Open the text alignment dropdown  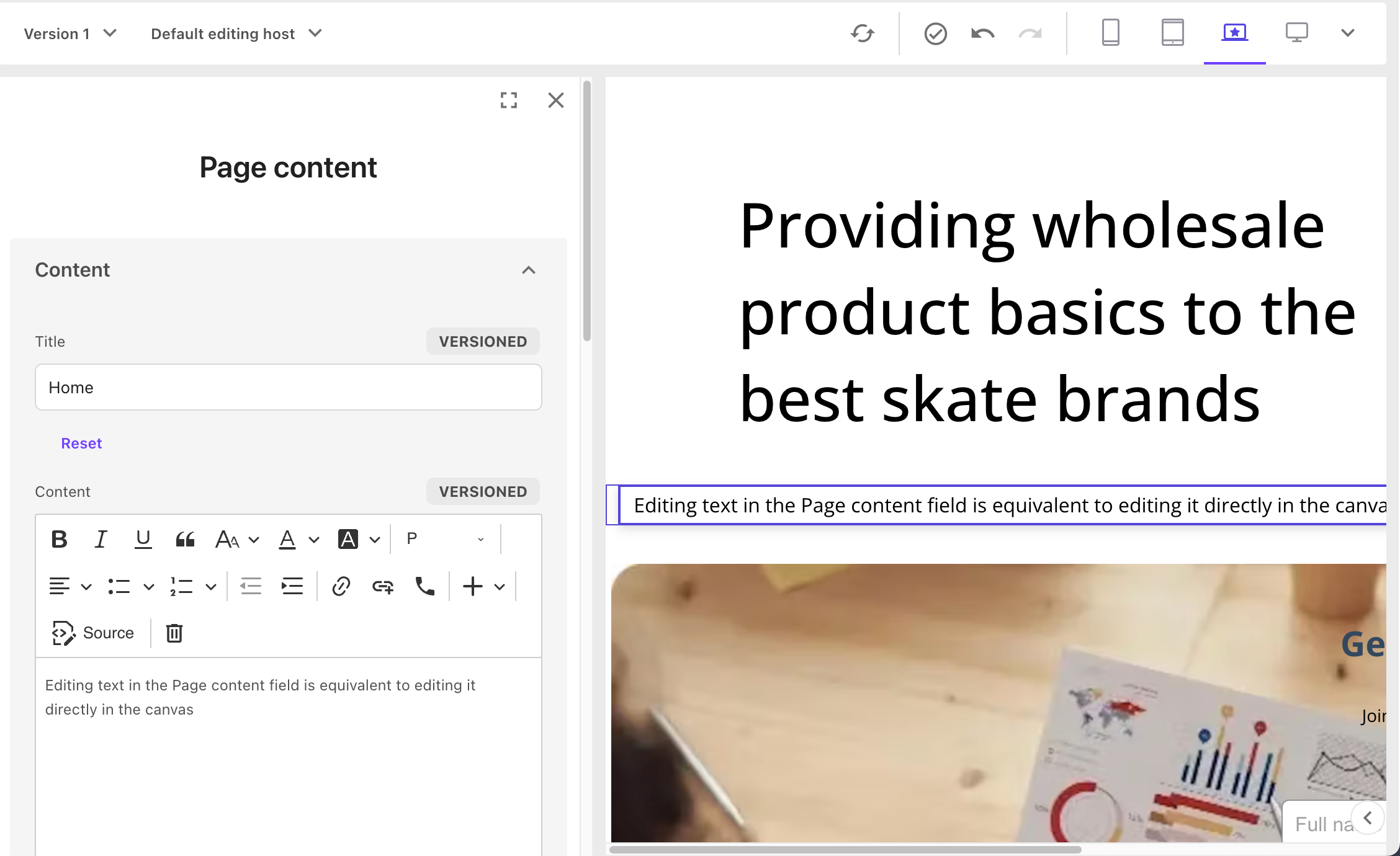coord(70,586)
